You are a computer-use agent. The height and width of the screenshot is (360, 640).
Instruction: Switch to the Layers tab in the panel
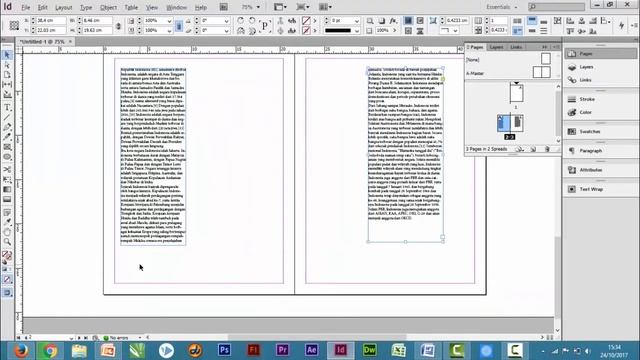[496, 47]
